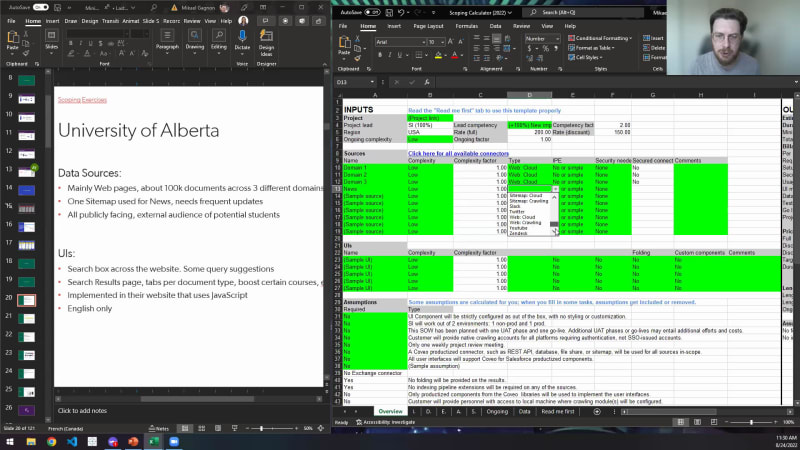Click the Drawing group icon in PowerPoint

tap(194, 36)
